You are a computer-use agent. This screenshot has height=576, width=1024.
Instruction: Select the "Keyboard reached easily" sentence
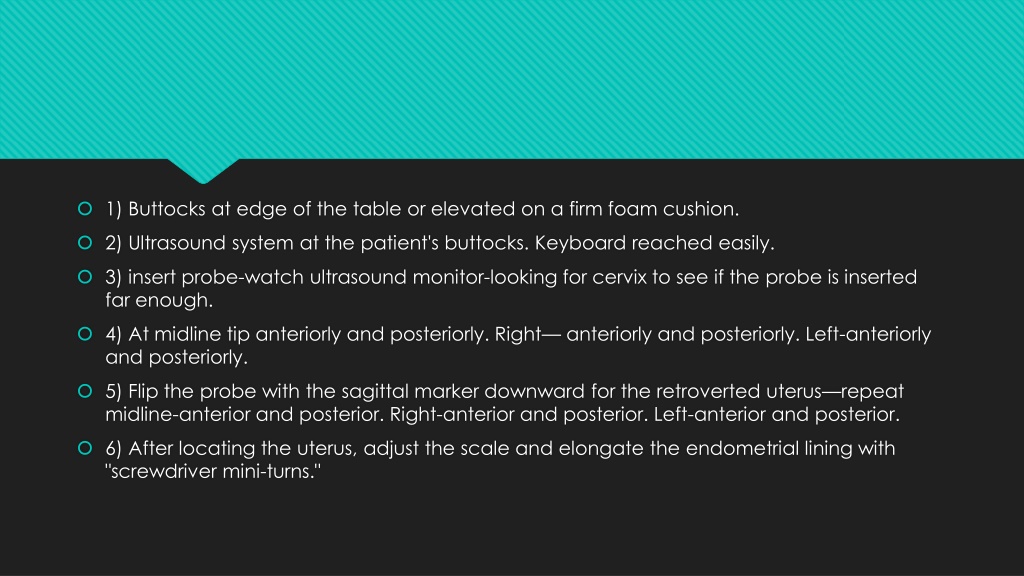point(654,243)
